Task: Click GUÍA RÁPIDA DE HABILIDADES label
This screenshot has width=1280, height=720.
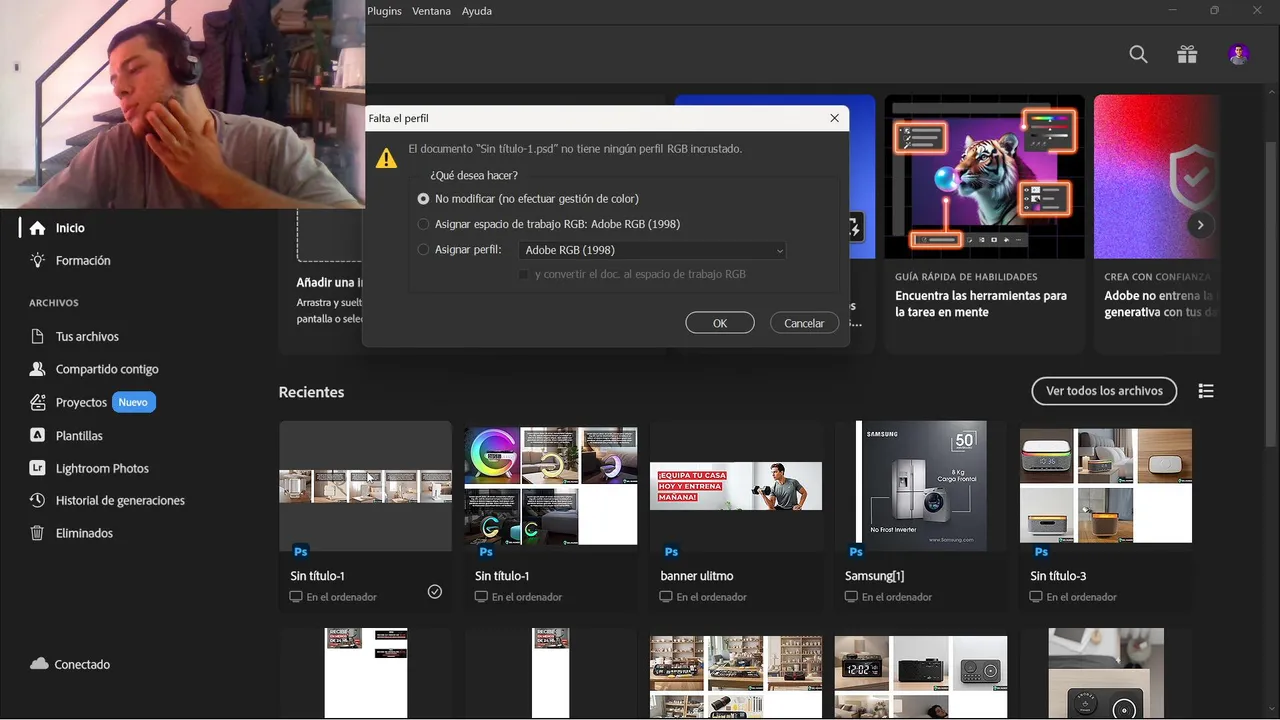Action: 966,277
